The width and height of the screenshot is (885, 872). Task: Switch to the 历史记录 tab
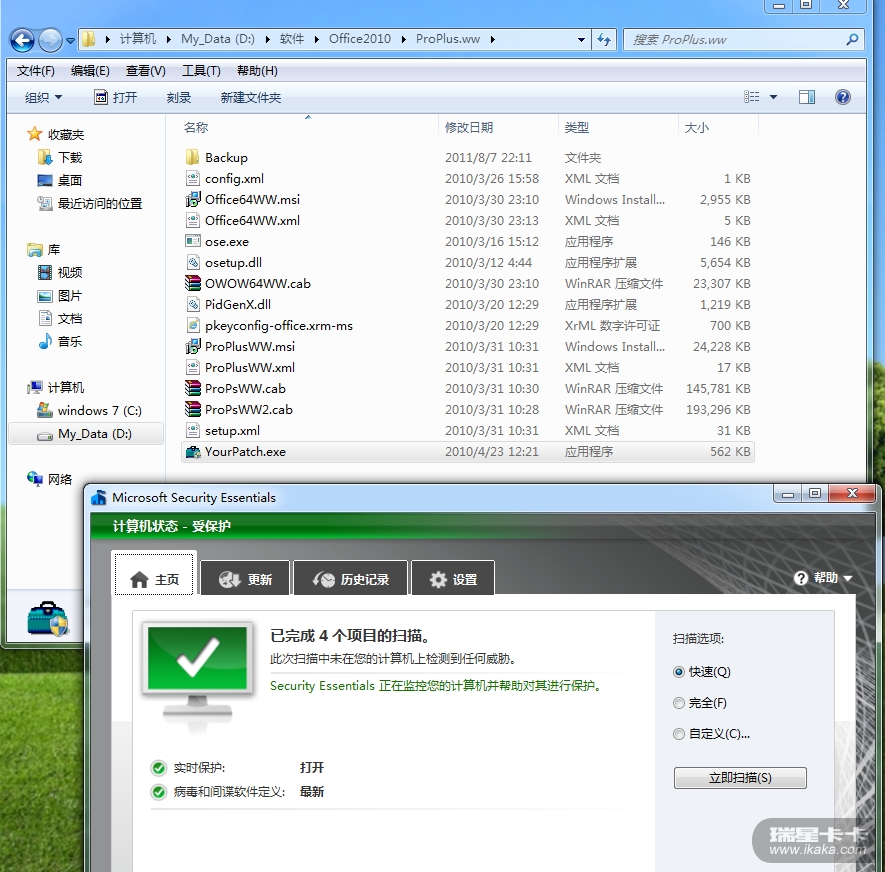coord(351,579)
